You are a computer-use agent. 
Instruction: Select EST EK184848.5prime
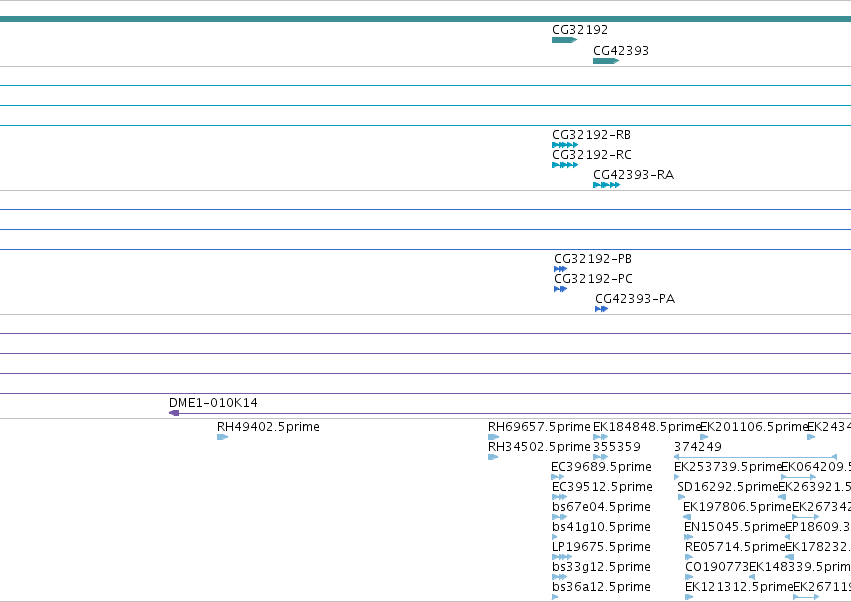pyautogui.click(x=646, y=427)
